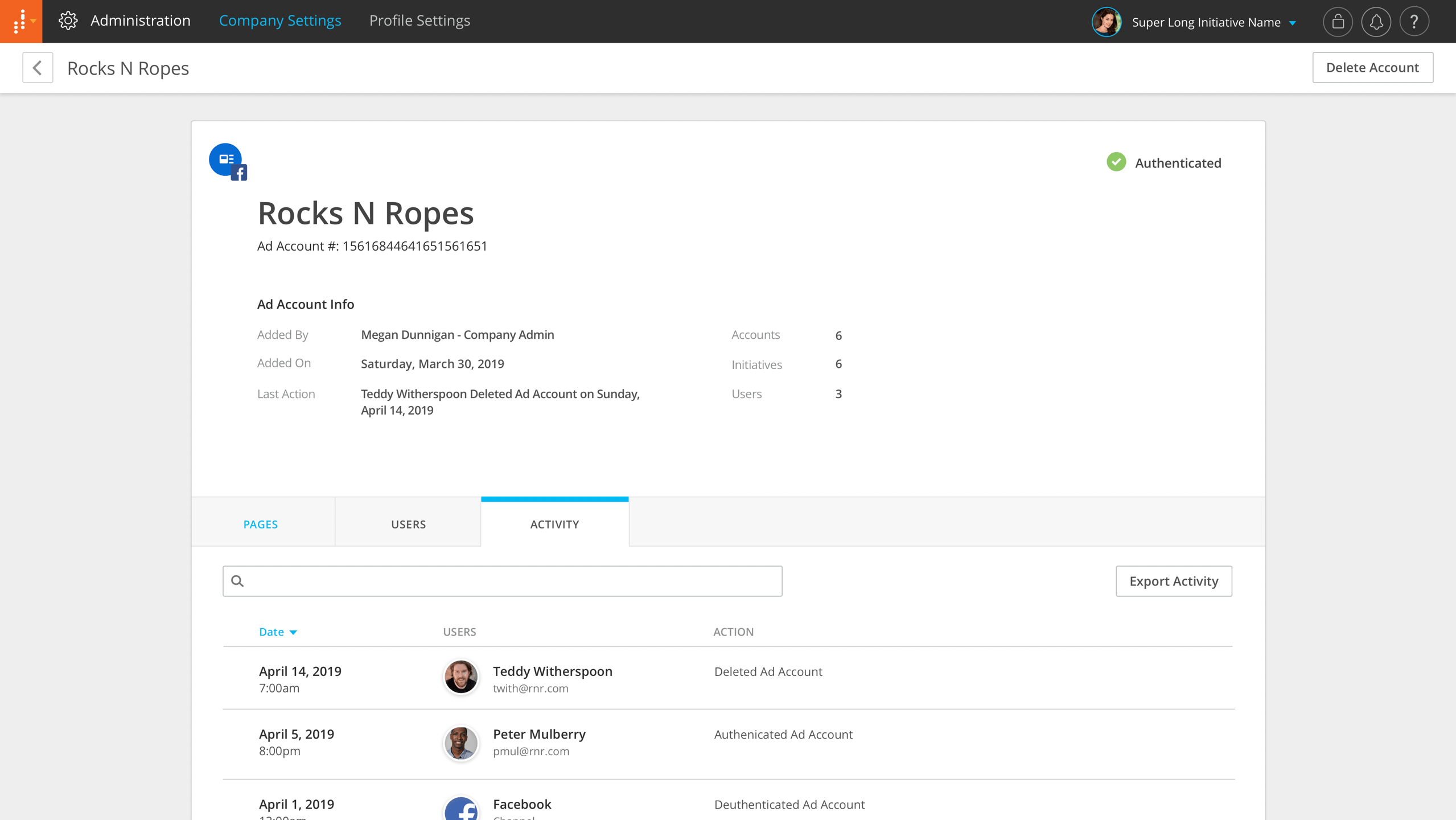The width and height of the screenshot is (1456, 820).
Task: Click the Rocks N Ropes large heading
Action: pos(365,213)
